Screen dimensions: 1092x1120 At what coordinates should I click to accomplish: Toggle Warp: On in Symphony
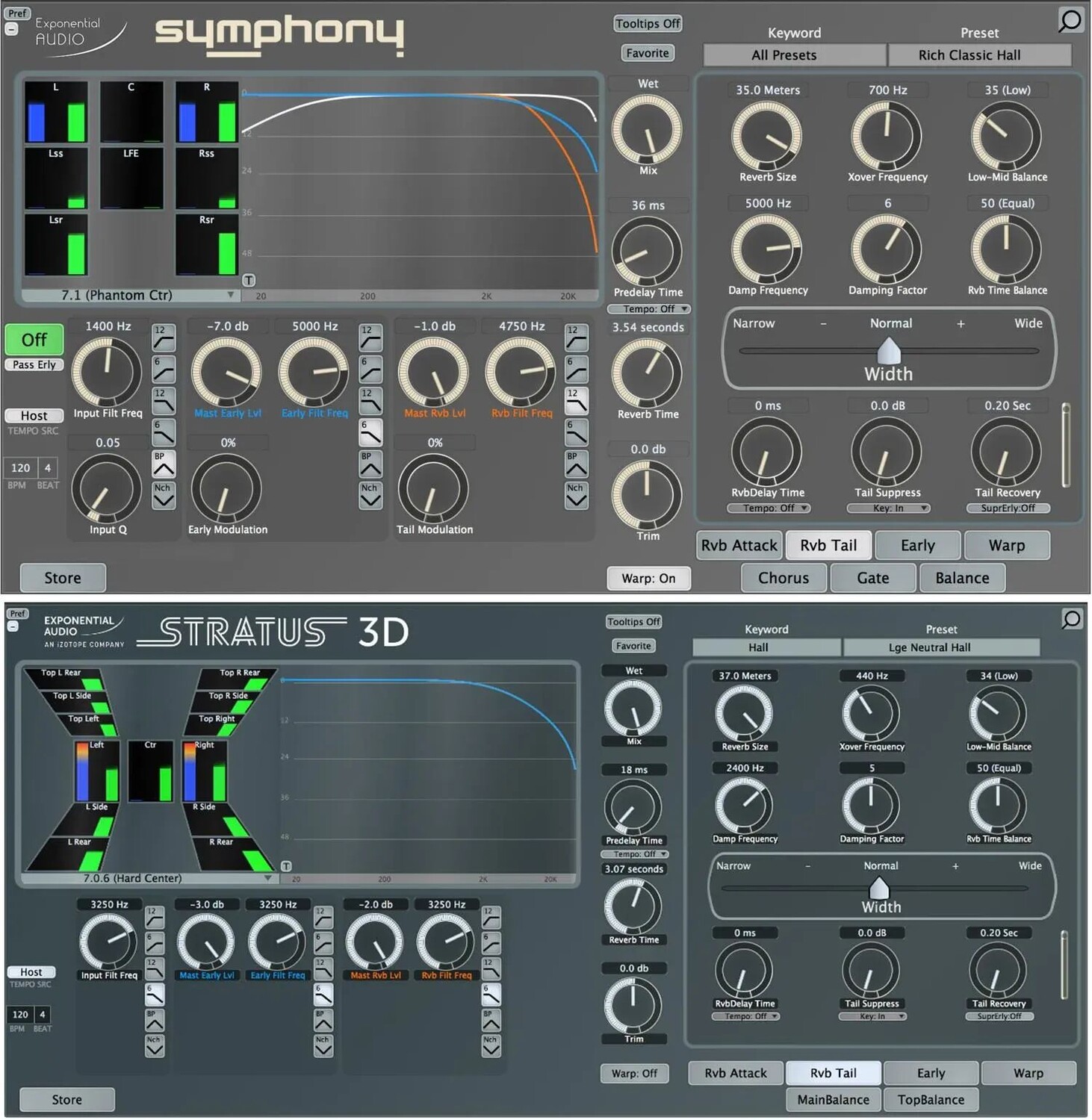648,578
